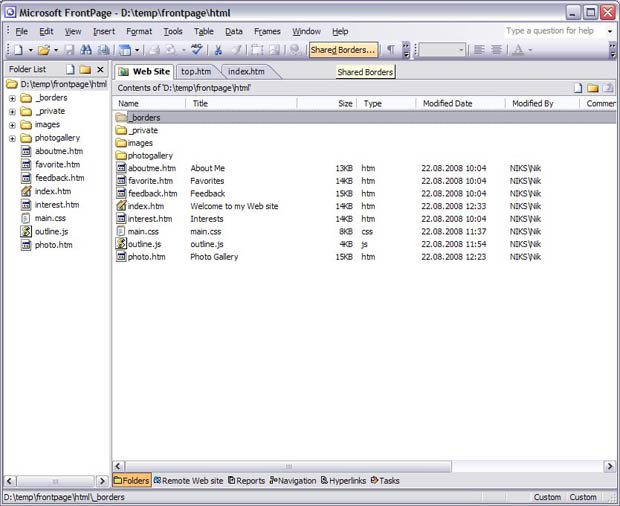Click the Format Painter icon
Image resolution: width=620 pixels, height=506 pixels.
[236, 50]
